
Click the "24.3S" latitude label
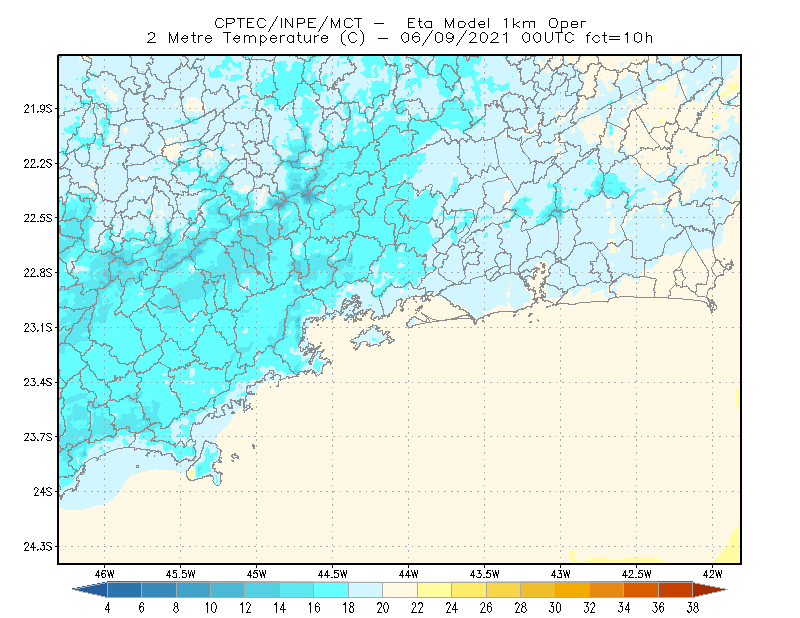[37, 547]
